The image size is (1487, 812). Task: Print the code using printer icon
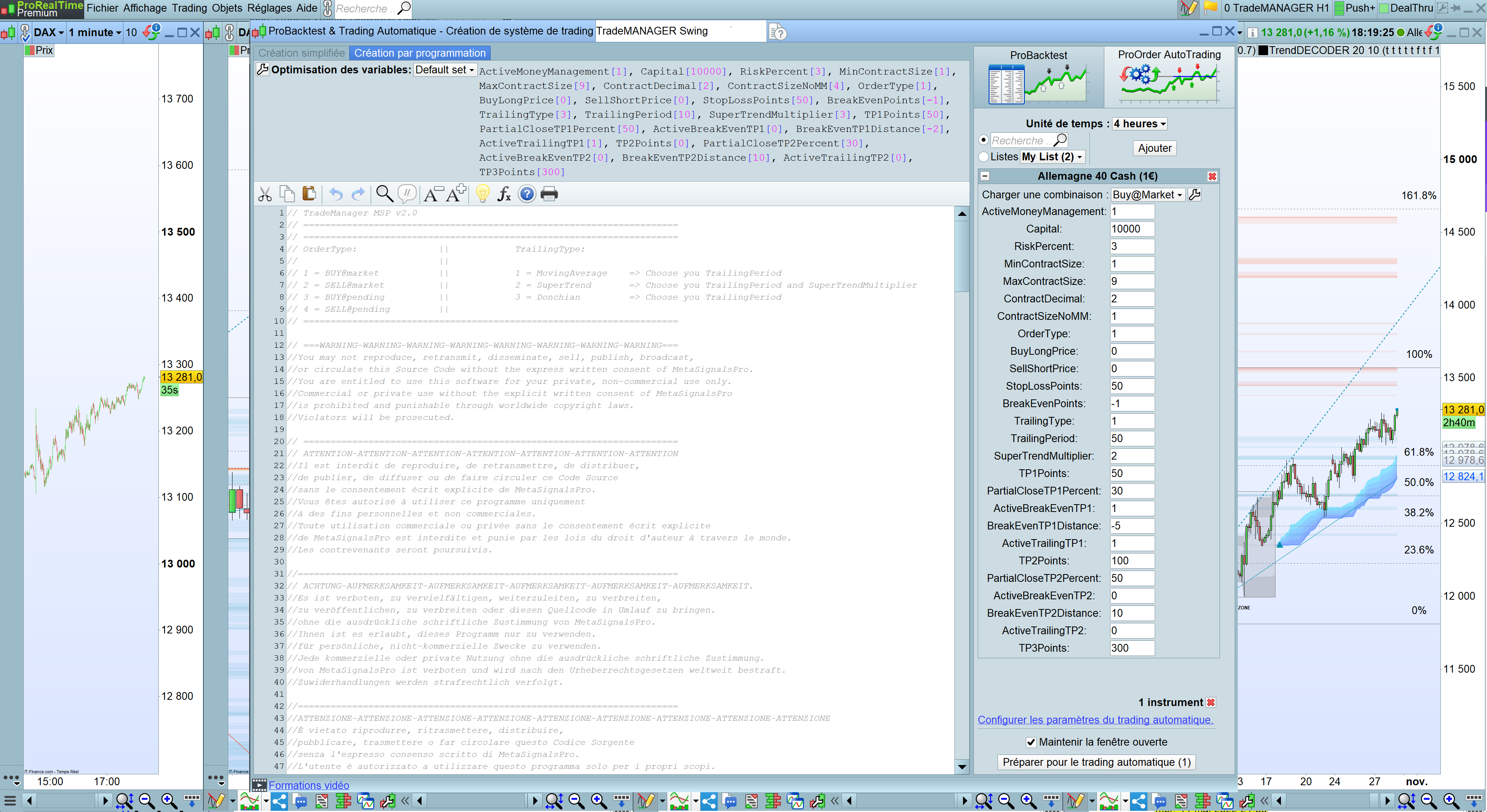click(x=549, y=194)
